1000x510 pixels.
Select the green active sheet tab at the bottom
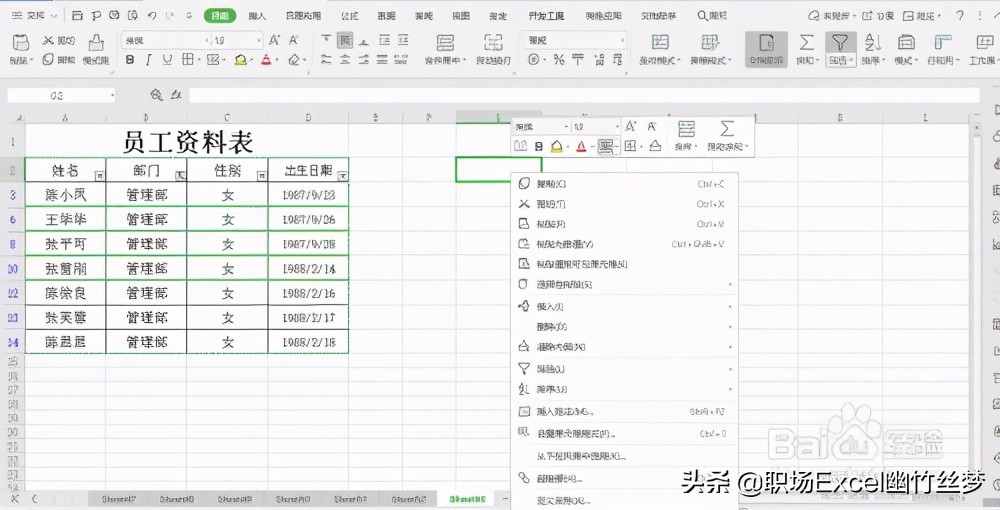pyautogui.click(x=467, y=499)
